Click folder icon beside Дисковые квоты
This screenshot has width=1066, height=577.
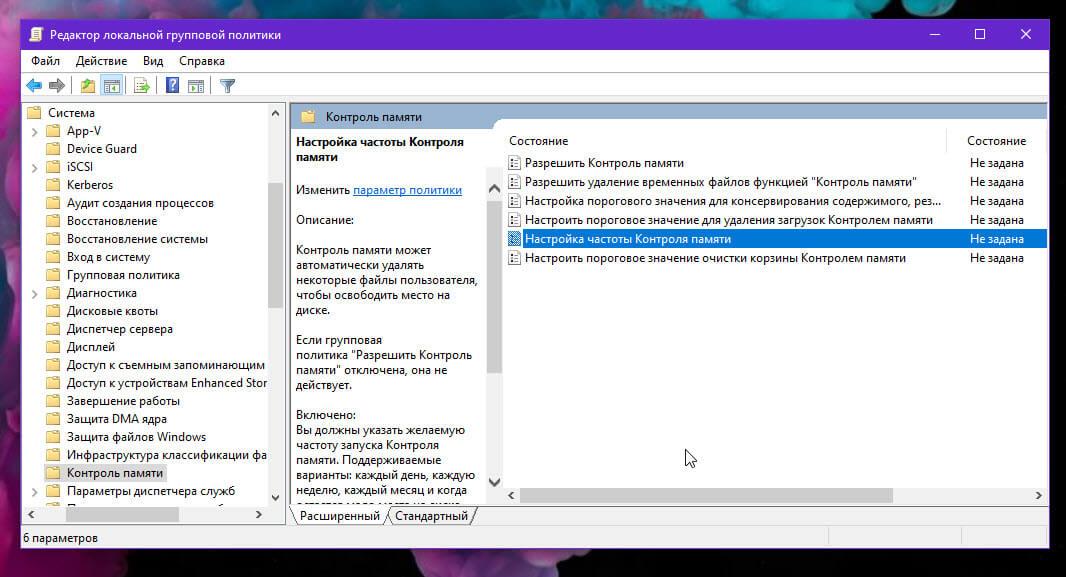(53, 311)
